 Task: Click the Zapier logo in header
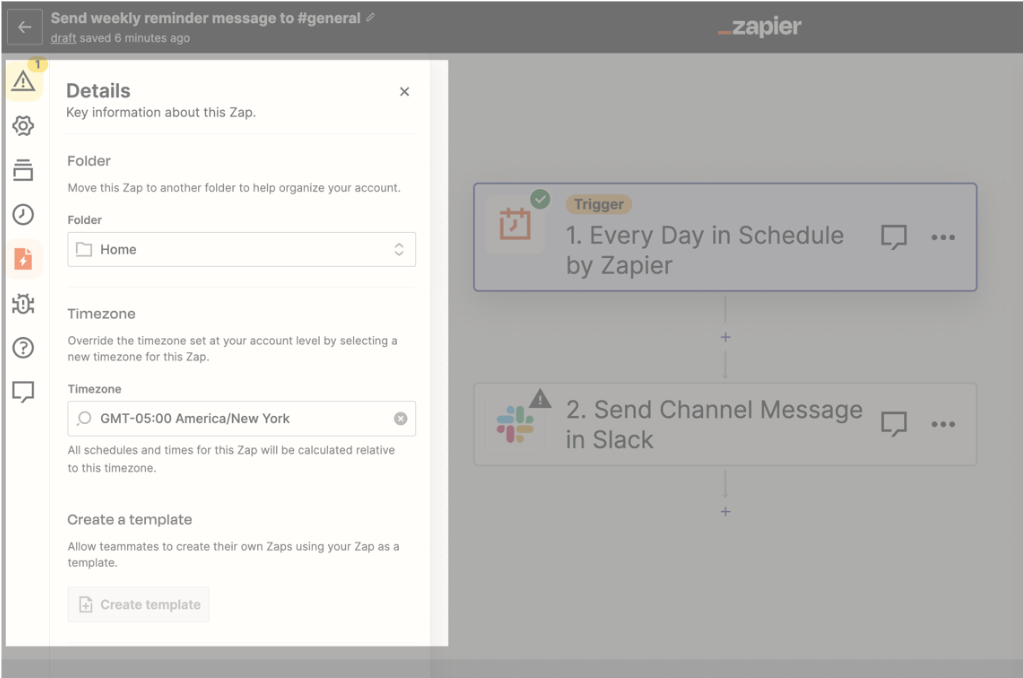click(759, 26)
